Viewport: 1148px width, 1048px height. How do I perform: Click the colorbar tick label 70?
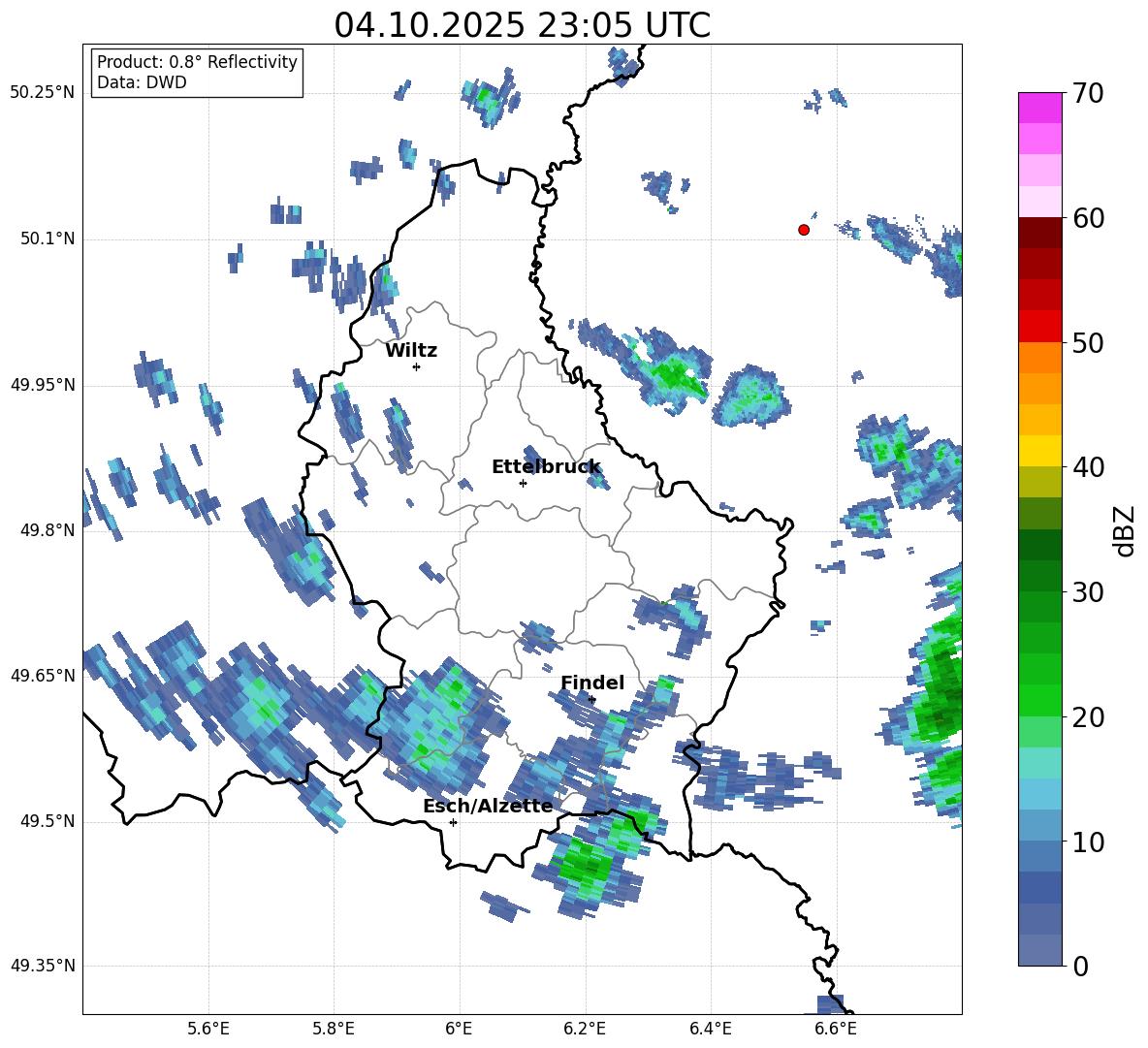[x=1088, y=93]
